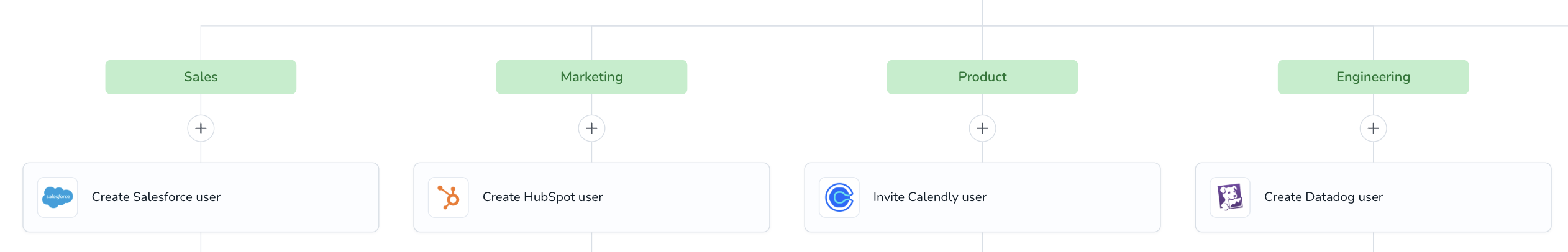Select the Product branch label
Screen dimensions: 1568x252
click(982, 77)
